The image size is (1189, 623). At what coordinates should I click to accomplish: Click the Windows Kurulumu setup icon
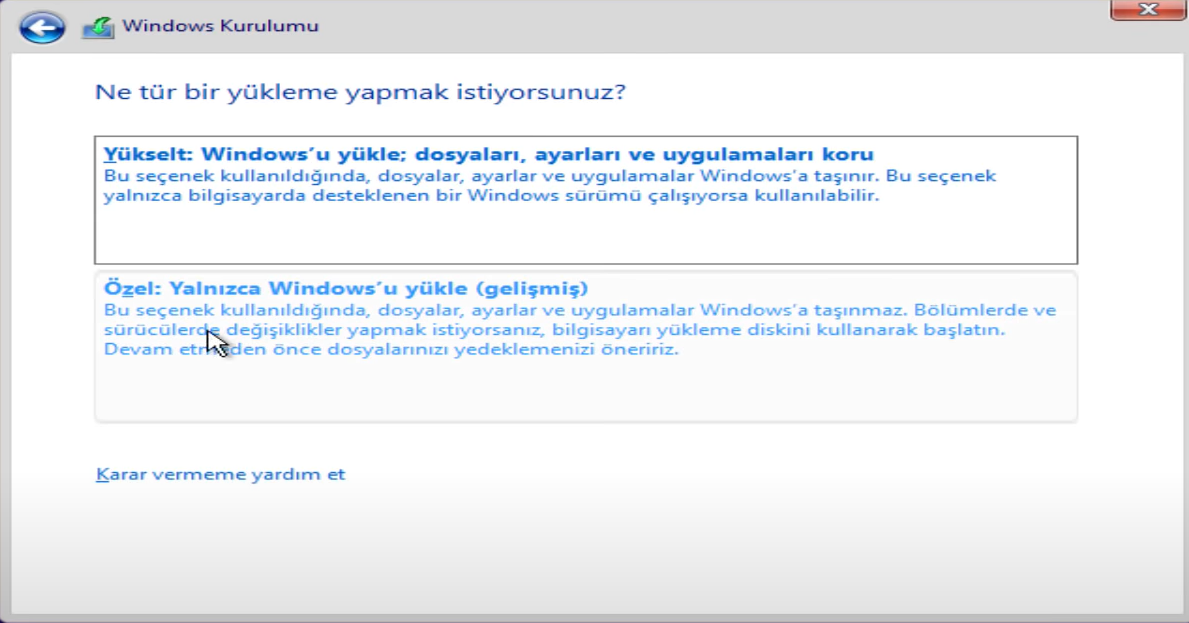point(99,27)
